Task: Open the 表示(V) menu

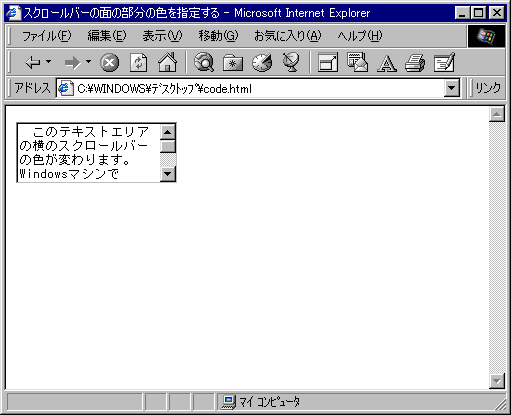Action: point(162,36)
